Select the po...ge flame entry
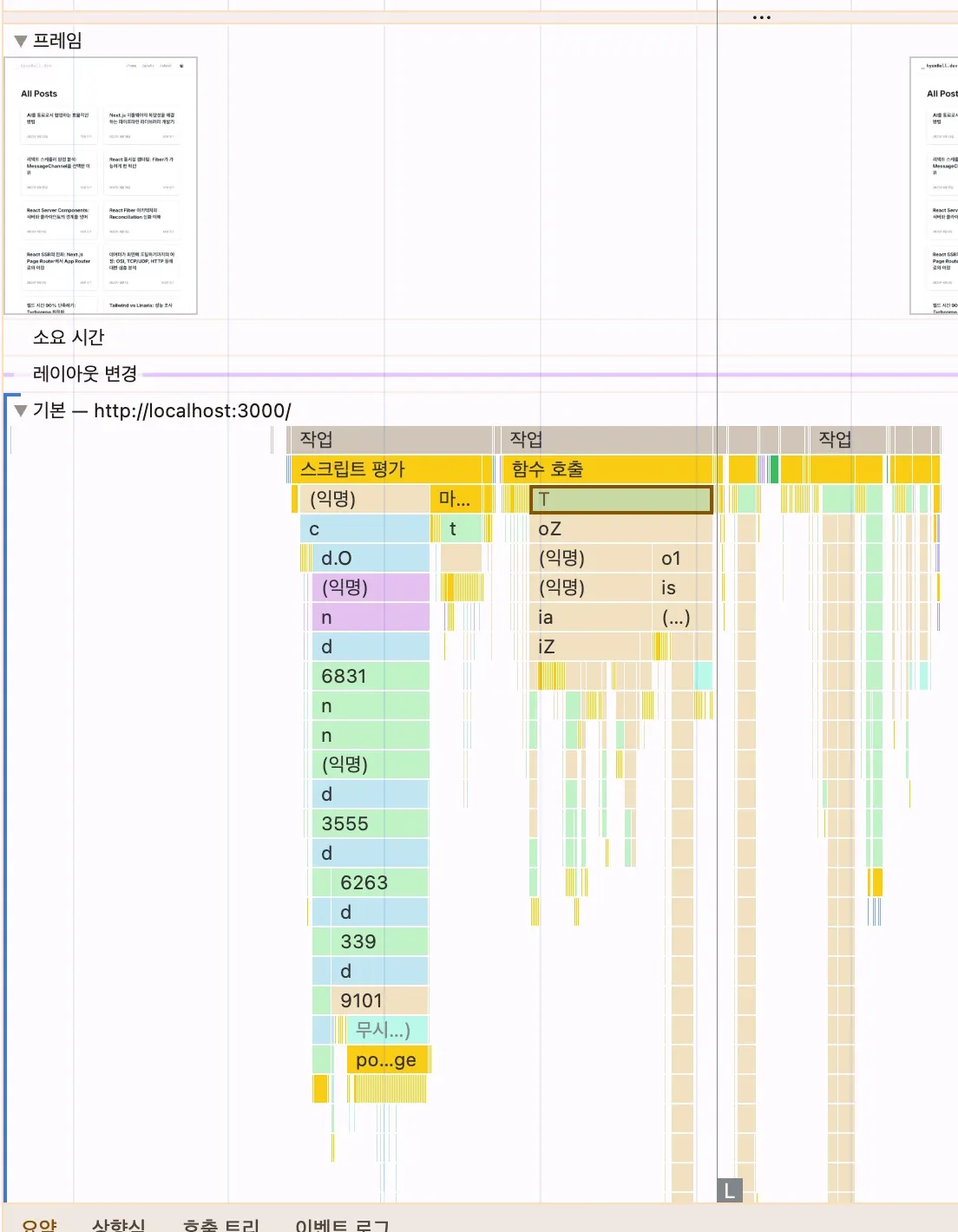 pyautogui.click(x=388, y=1059)
